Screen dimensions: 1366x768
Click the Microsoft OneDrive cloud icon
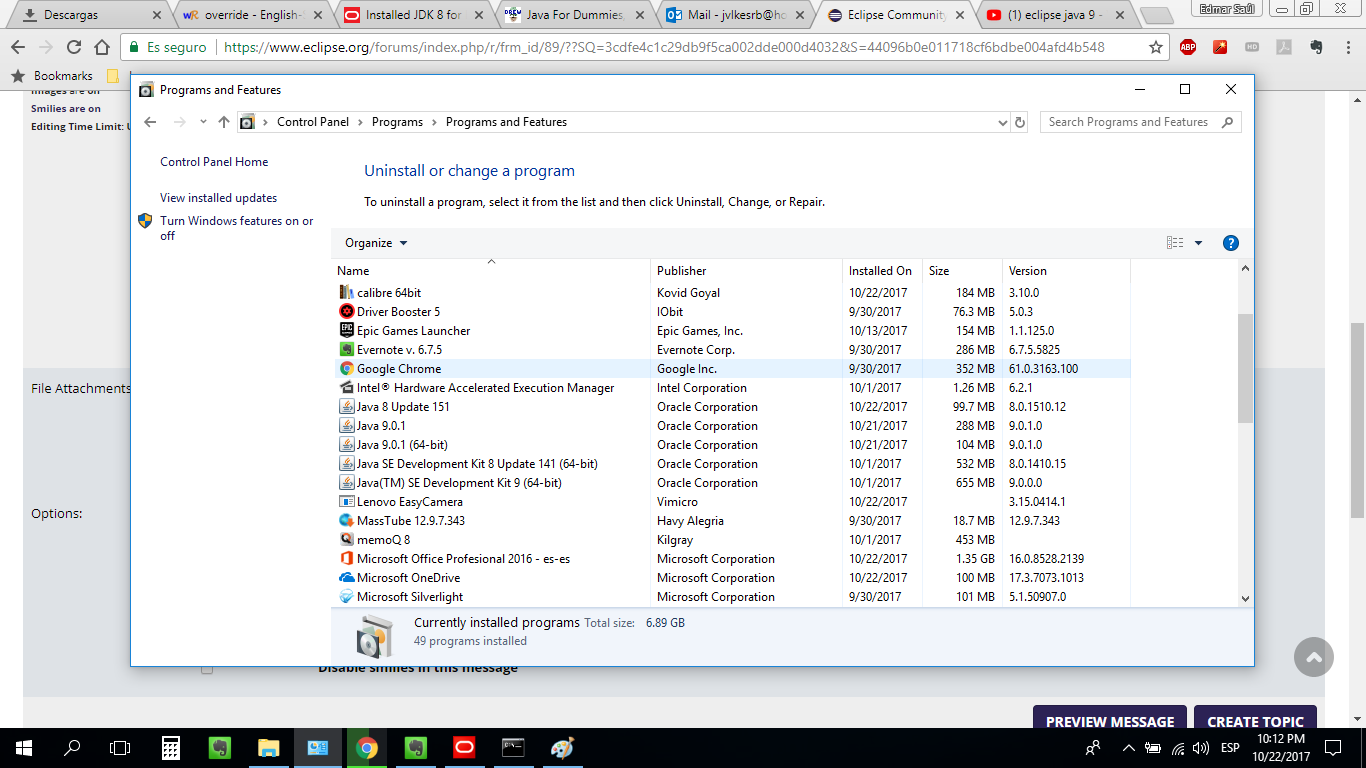coord(346,578)
